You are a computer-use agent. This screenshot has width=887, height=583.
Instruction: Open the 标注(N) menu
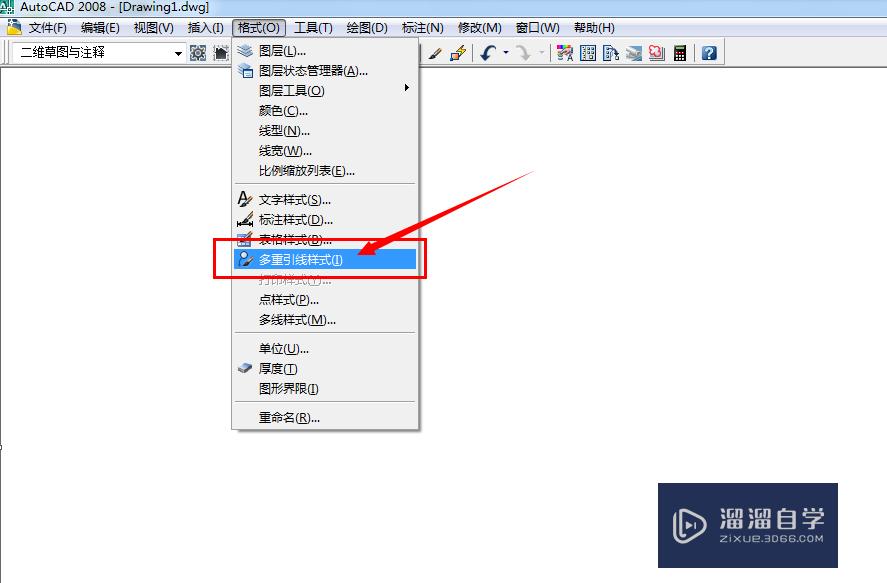tap(422, 27)
